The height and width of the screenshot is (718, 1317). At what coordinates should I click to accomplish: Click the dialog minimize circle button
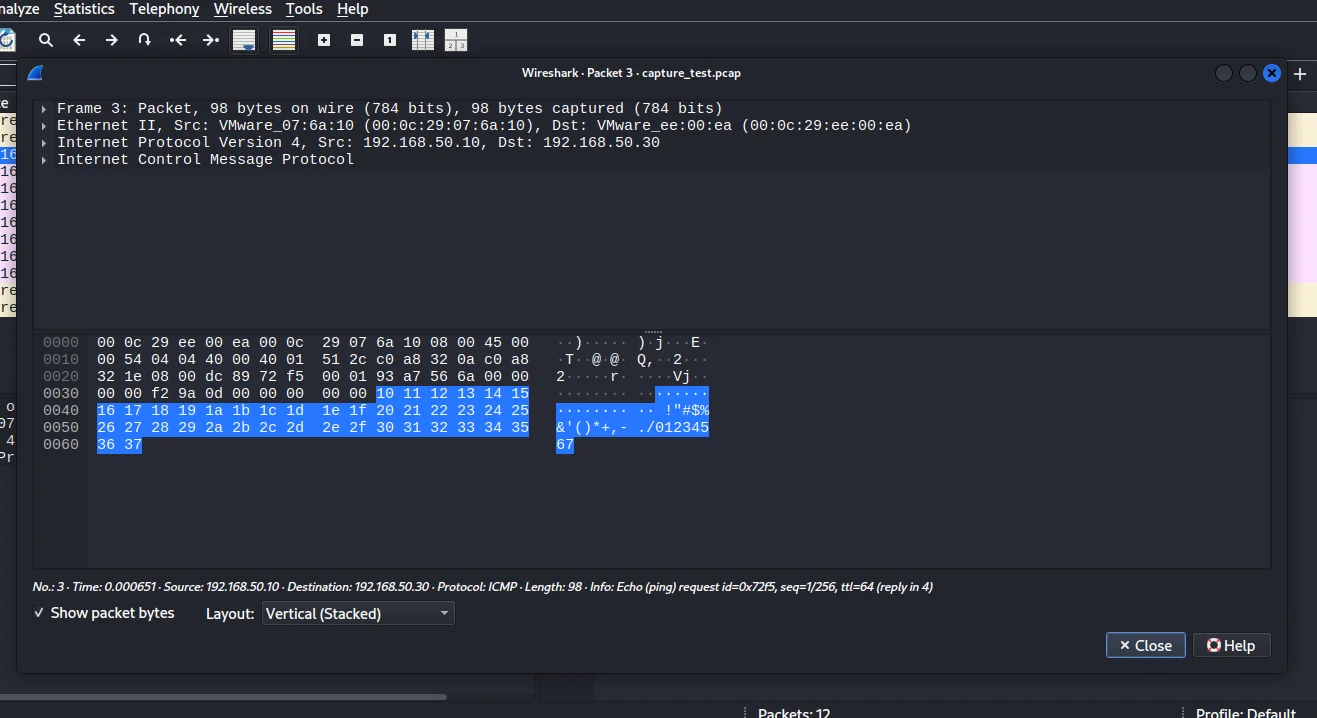pyautogui.click(x=1224, y=73)
